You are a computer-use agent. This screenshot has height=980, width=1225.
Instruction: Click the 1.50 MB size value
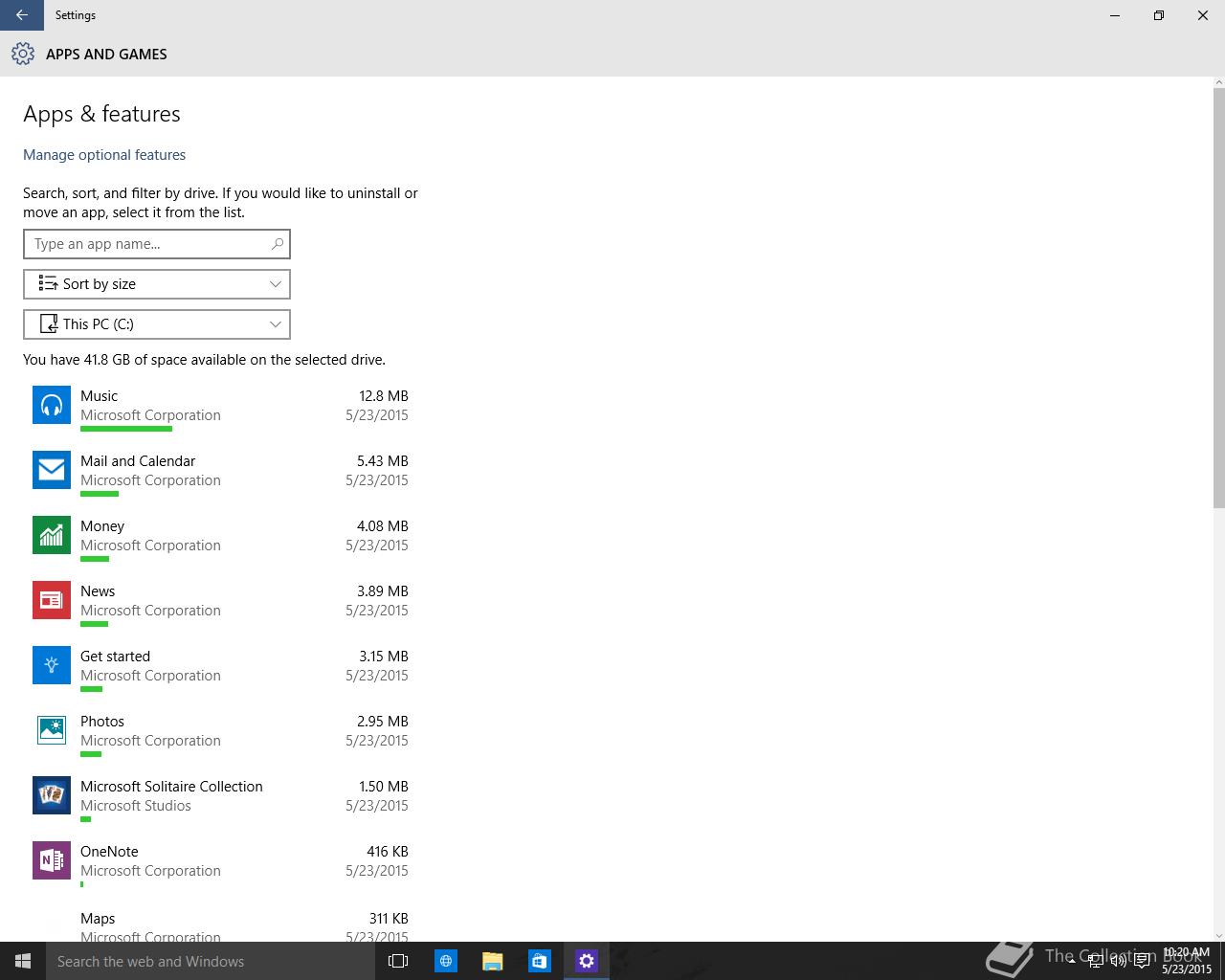pos(384,787)
